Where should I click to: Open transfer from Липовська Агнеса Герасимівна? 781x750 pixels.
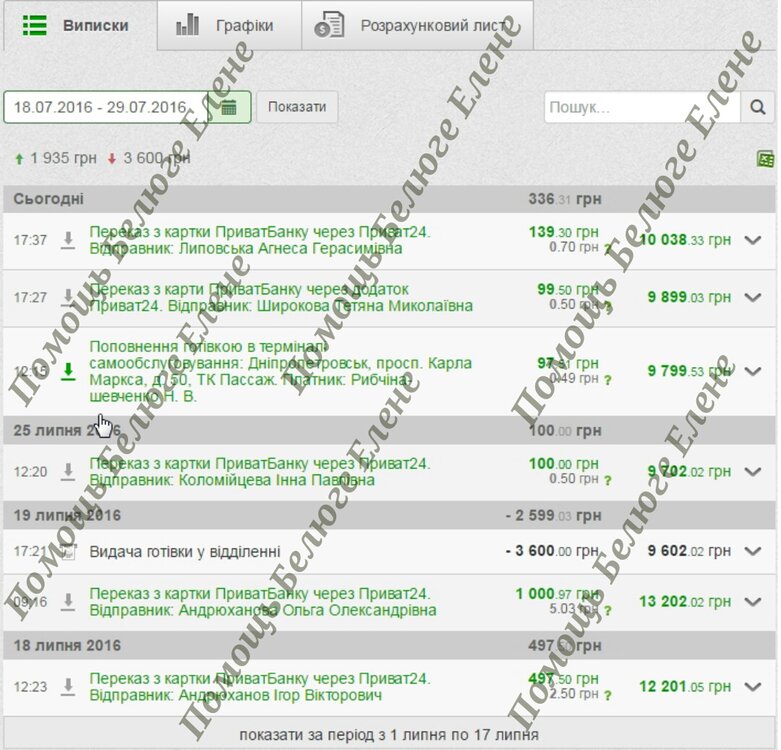tap(260, 240)
